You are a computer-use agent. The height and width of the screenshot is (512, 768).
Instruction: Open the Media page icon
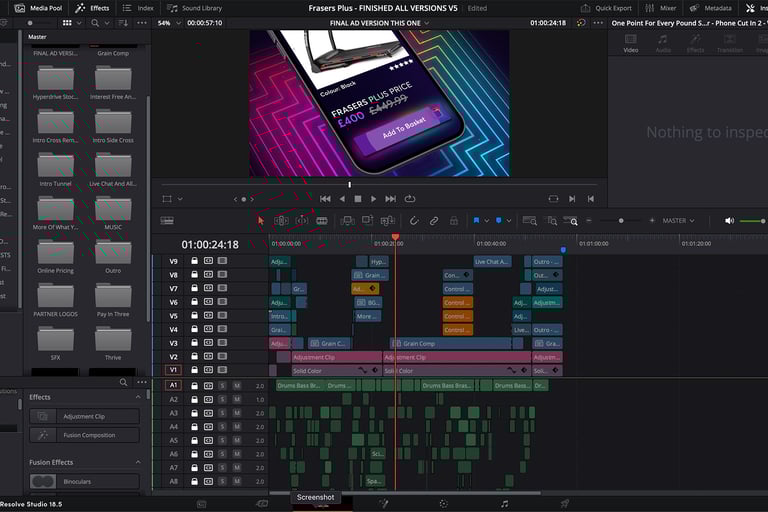(x=201, y=503)
